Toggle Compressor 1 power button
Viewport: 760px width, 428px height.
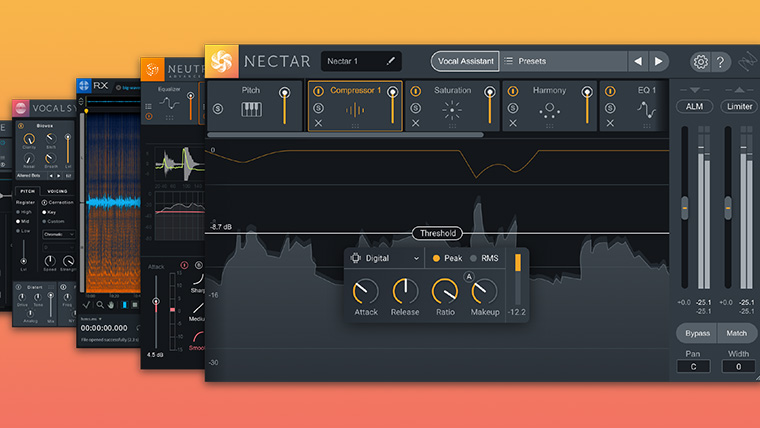(318, 91)
